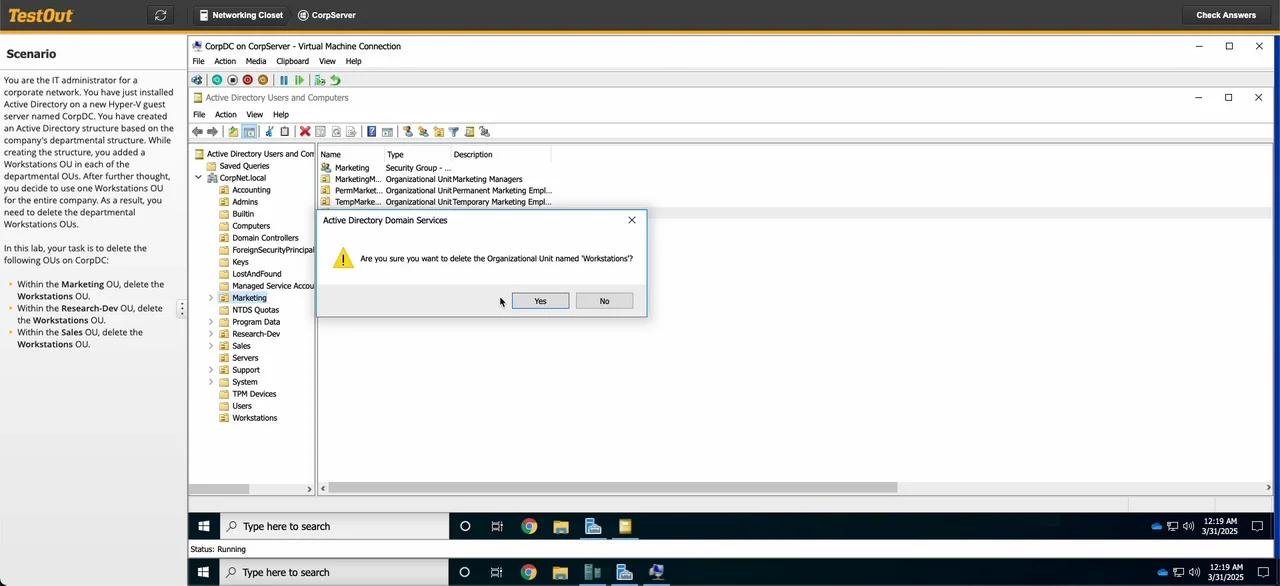Screen dimensions: 1280x586
Task: Click the red Shut Down VM icon
Action: [x=248, y=80]
